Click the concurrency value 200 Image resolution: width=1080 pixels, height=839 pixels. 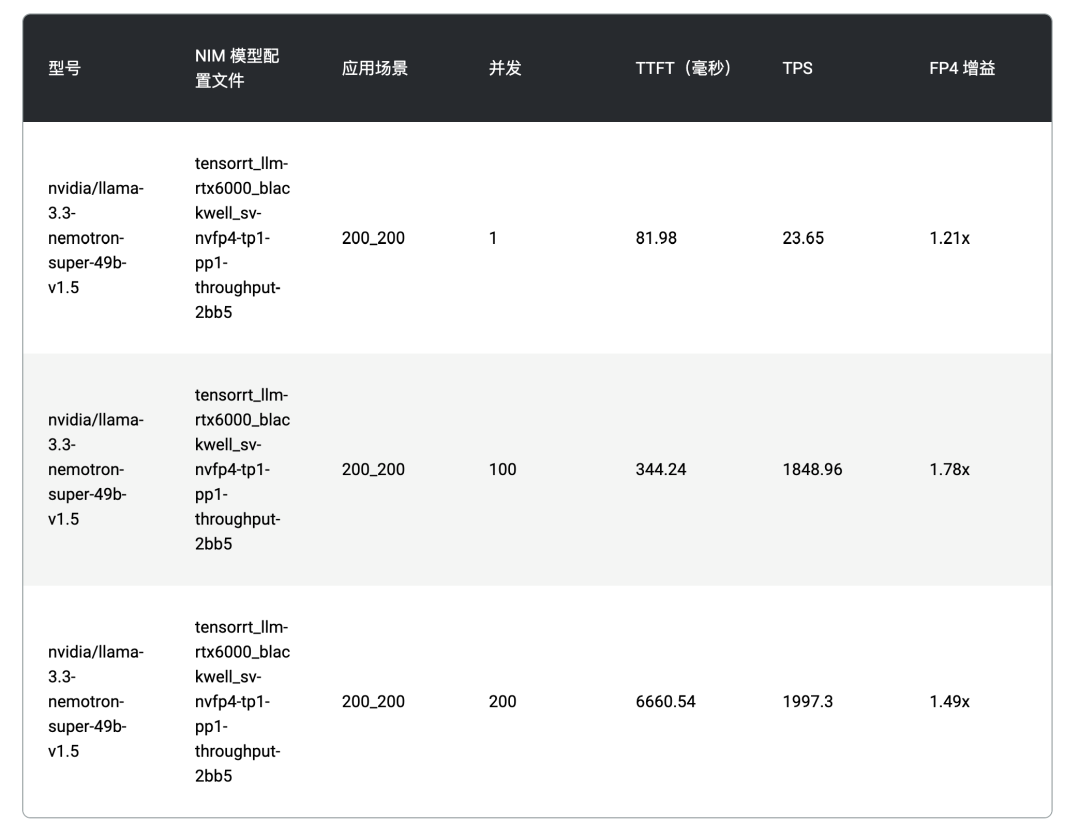(502, 702)
